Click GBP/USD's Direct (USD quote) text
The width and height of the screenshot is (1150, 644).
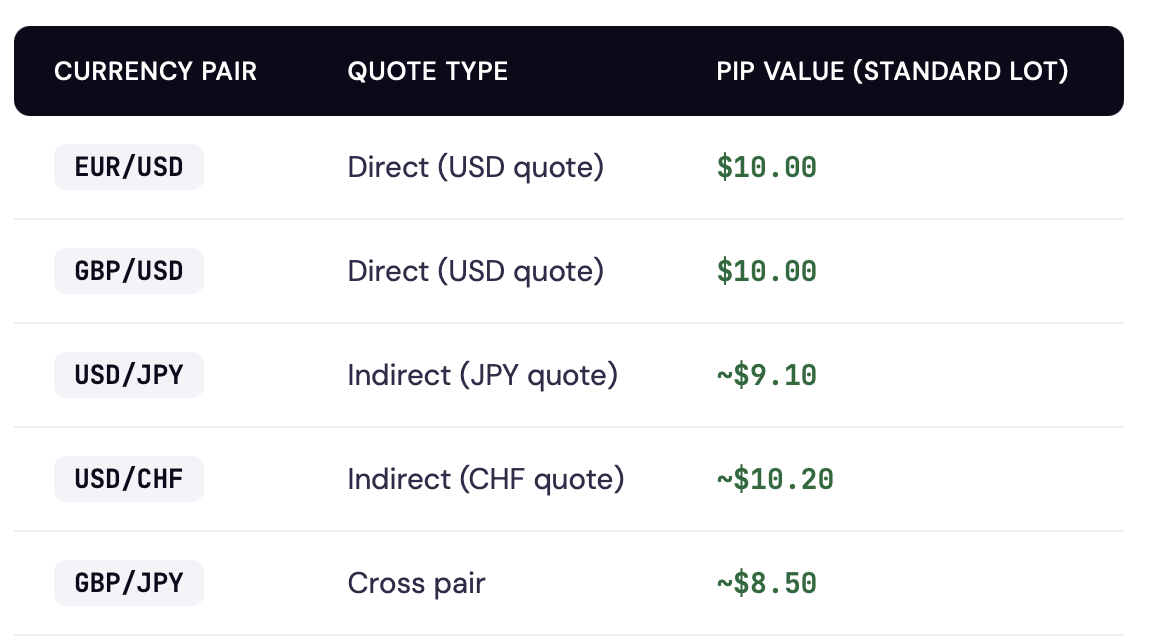click(476, 271)
